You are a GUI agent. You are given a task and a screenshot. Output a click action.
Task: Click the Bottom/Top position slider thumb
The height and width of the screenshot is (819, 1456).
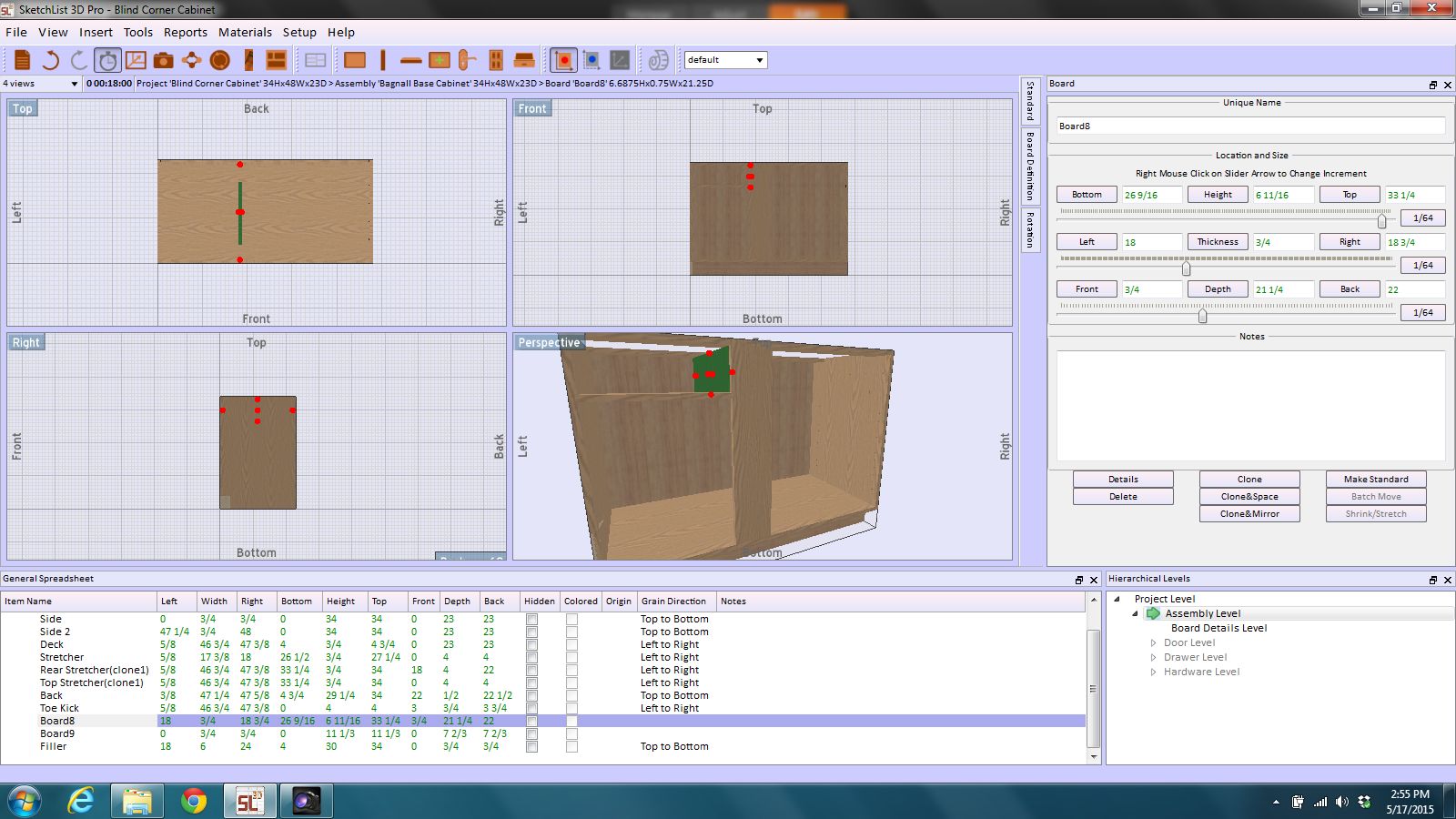point(1381,221)
